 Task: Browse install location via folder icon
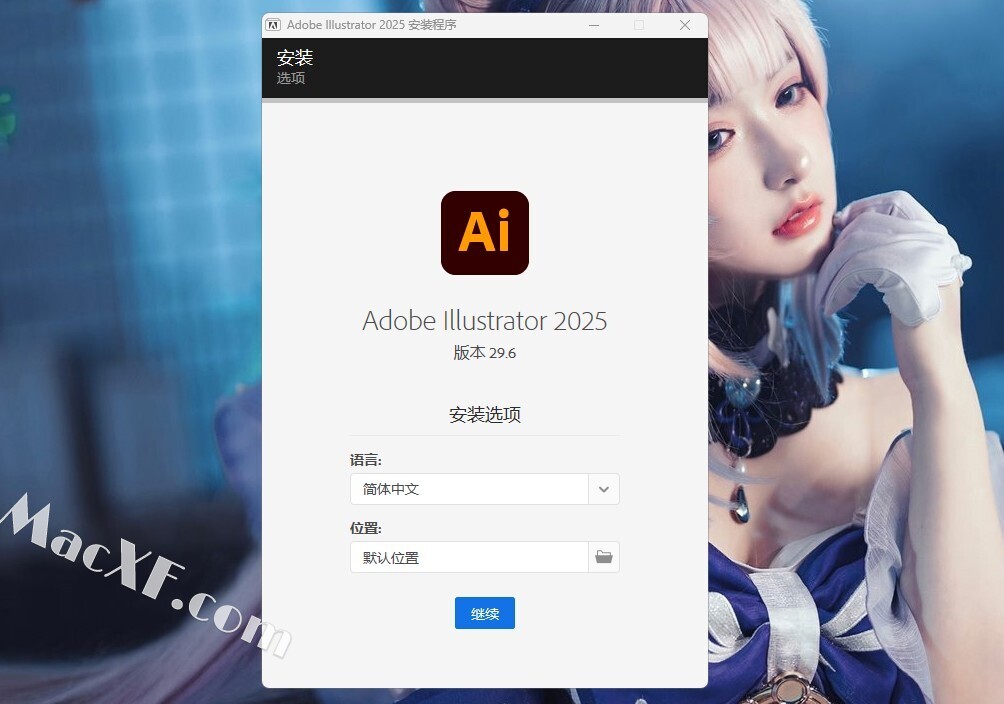click(604, 557)
